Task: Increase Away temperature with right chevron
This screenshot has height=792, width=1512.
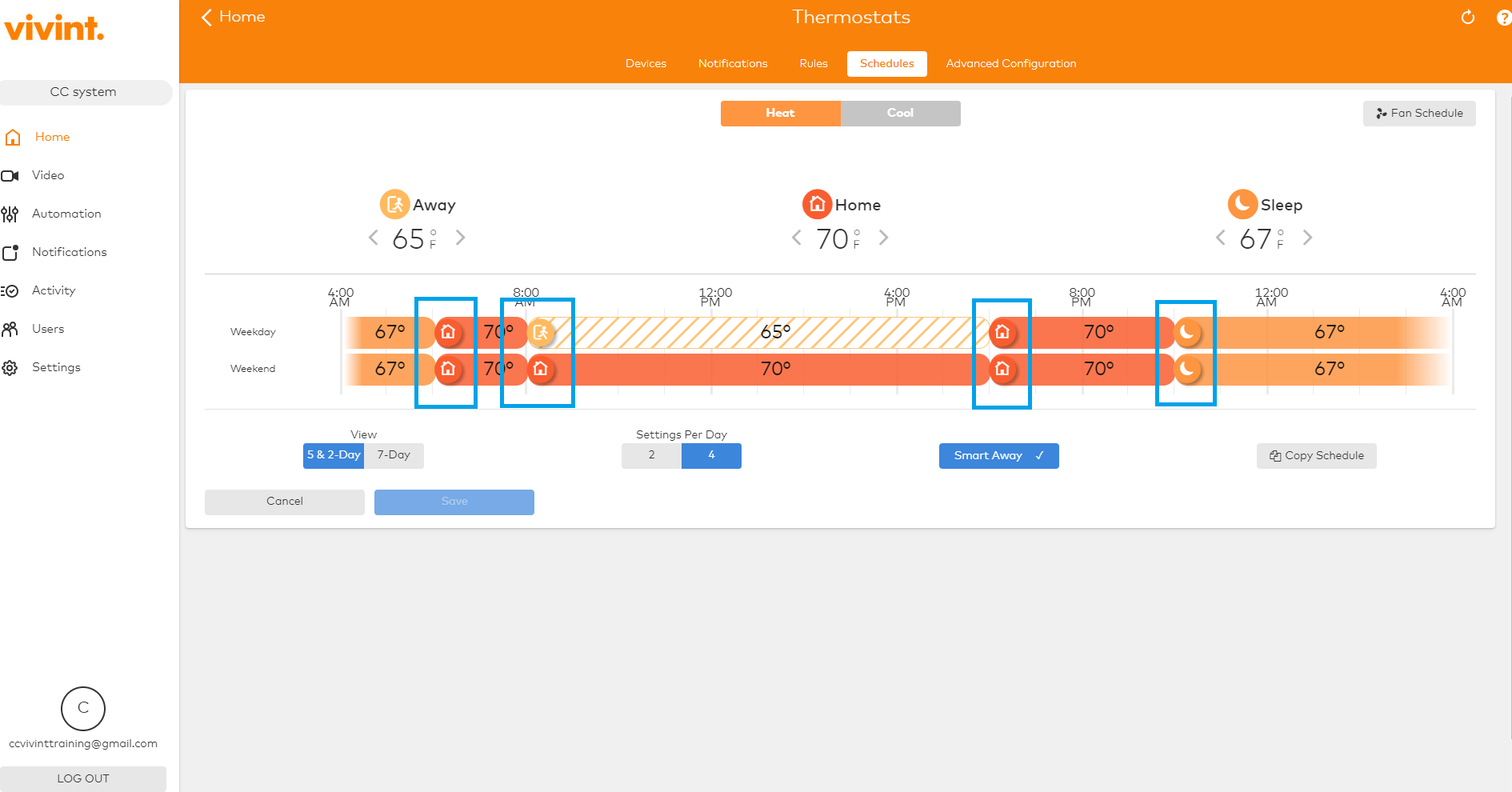Action: pos(460,238)
